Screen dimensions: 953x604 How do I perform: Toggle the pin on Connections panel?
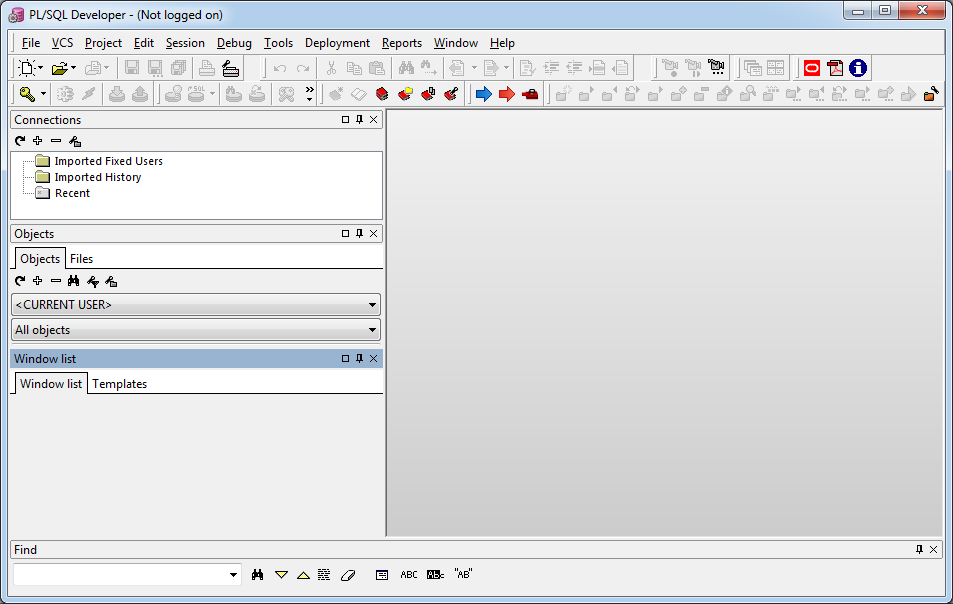(x=359, y=120)
